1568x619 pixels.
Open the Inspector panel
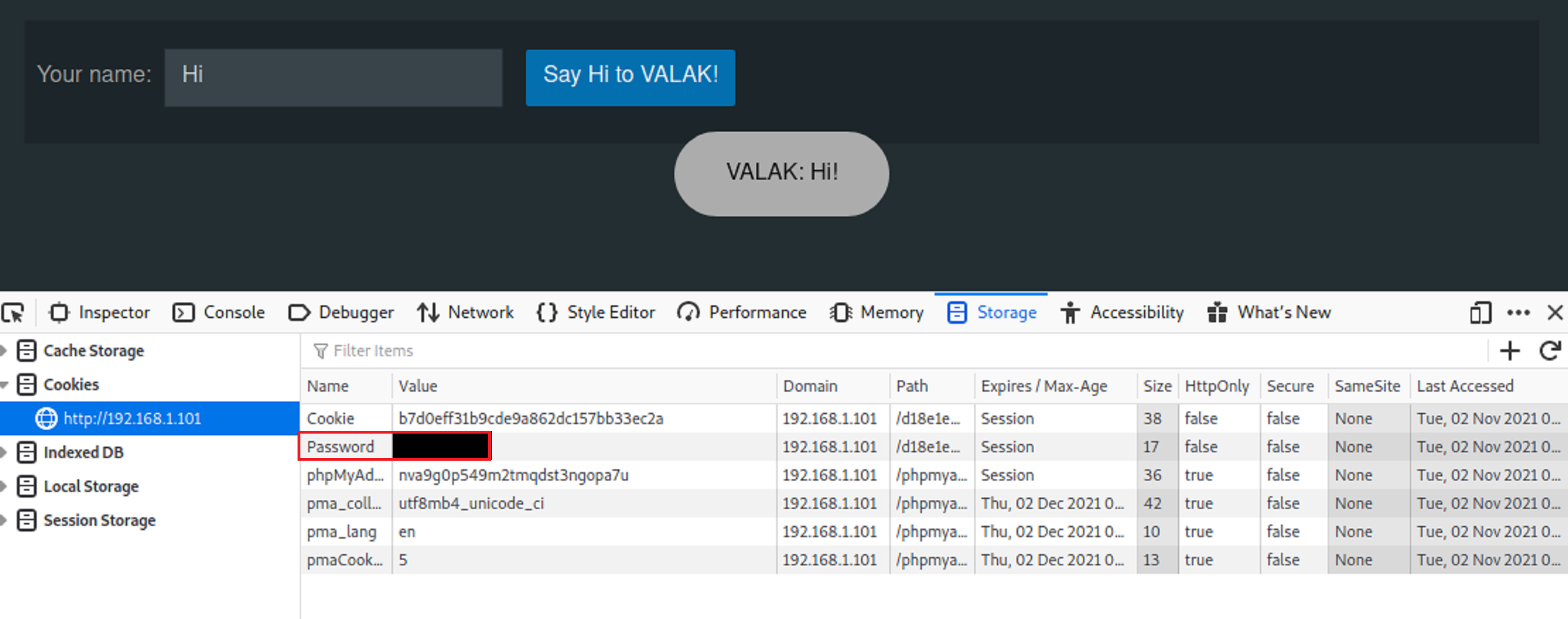pos(100,313)
